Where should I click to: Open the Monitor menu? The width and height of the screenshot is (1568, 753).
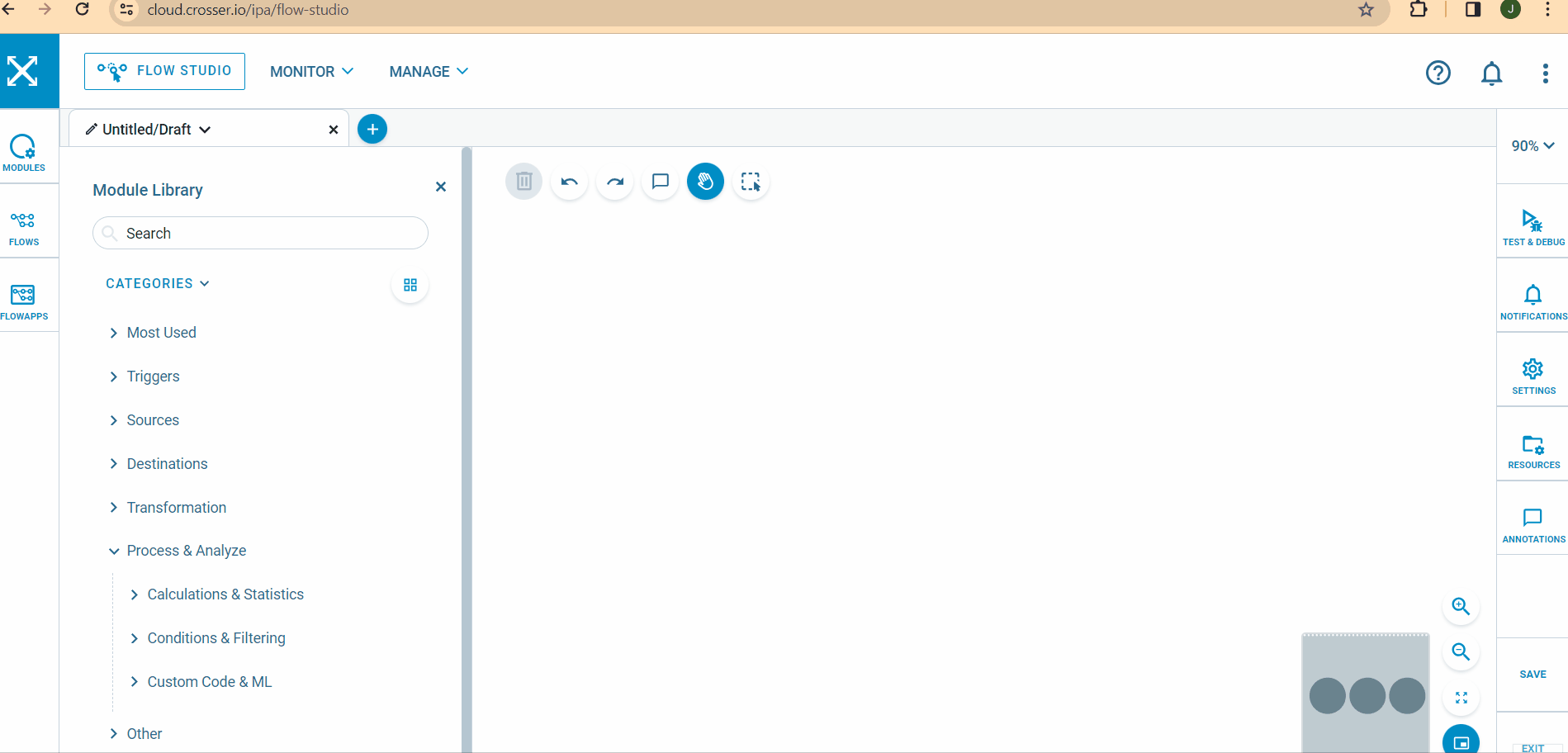pos(311,72)
